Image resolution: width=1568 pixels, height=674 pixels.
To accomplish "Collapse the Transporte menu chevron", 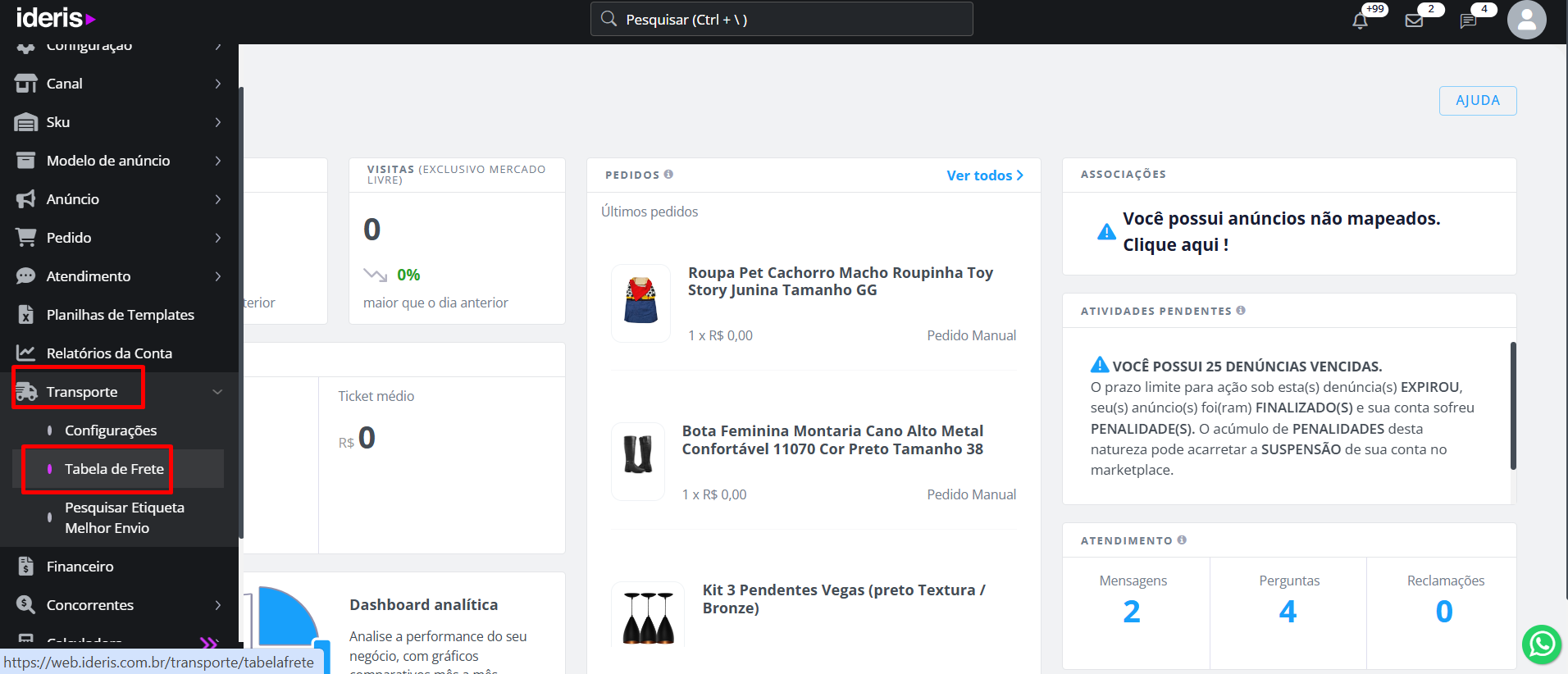I will point(218,392).
